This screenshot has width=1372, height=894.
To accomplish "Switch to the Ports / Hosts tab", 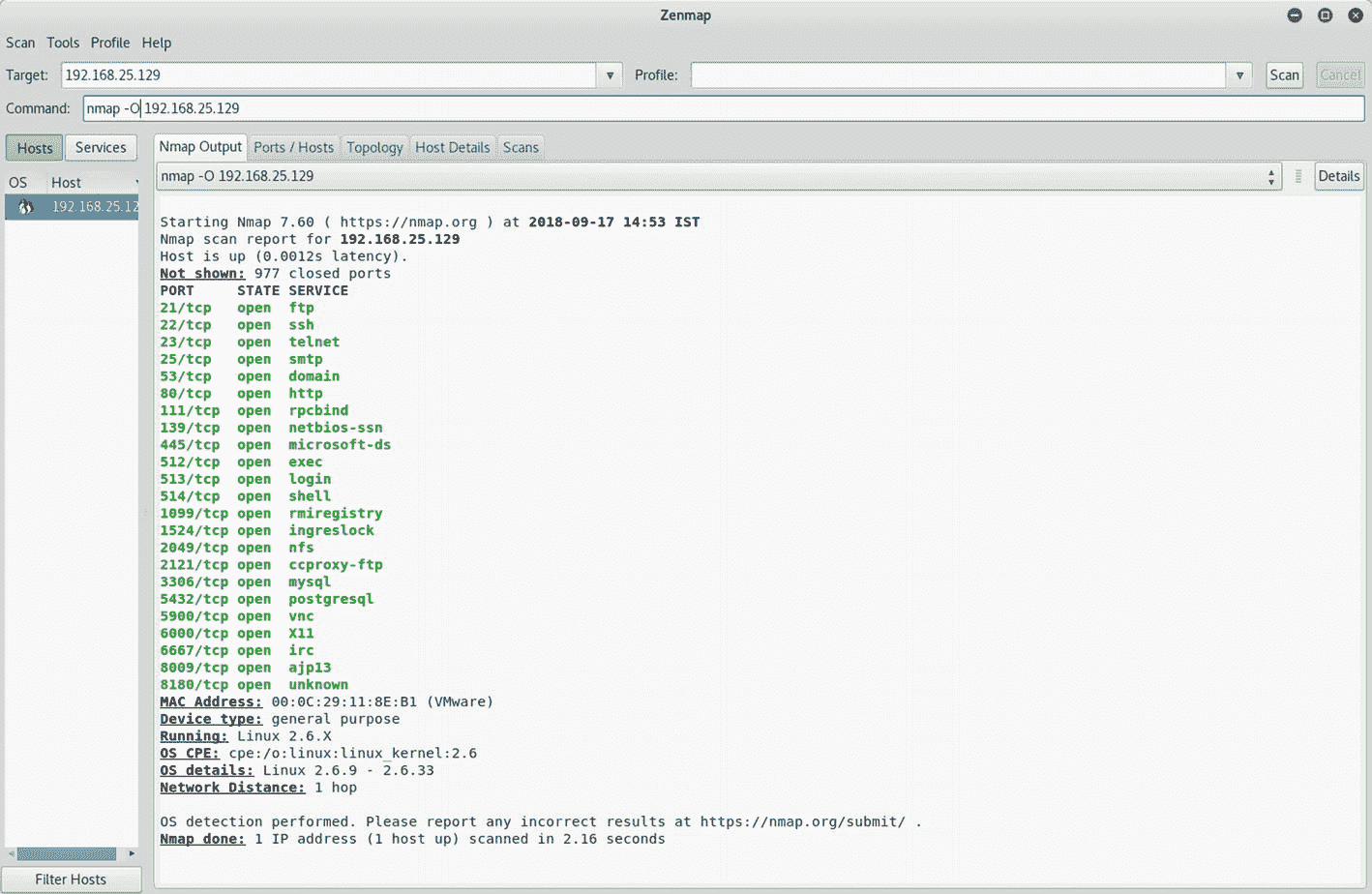I will [293, 147].
